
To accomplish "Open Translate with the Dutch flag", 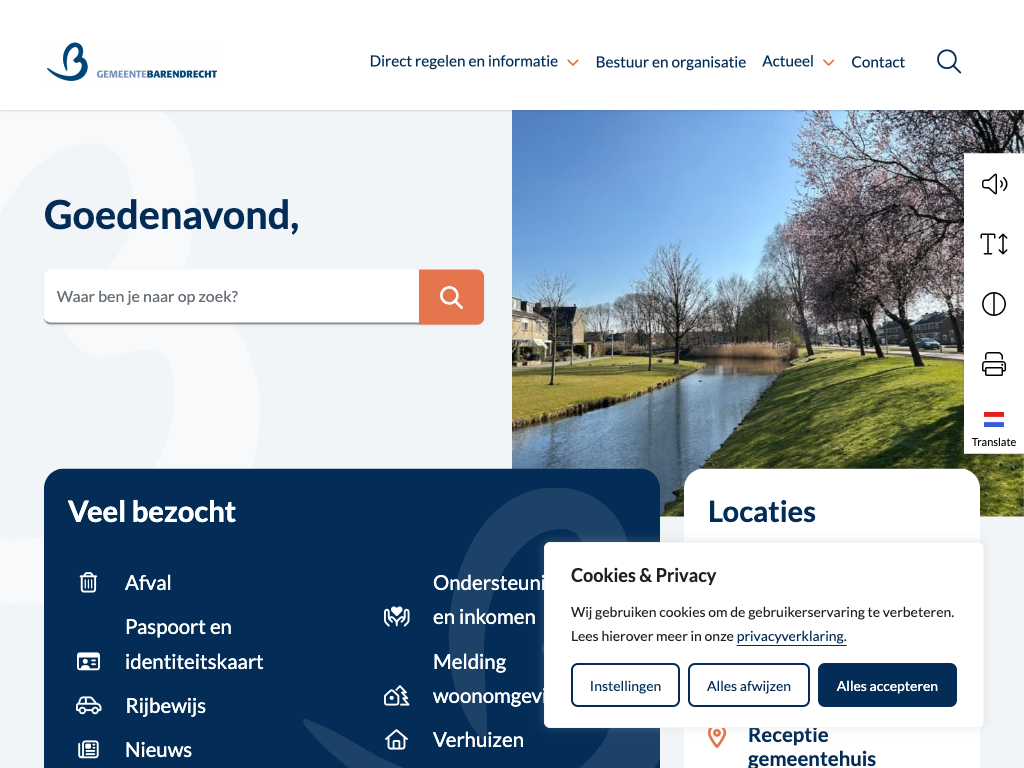I will 993,428.
